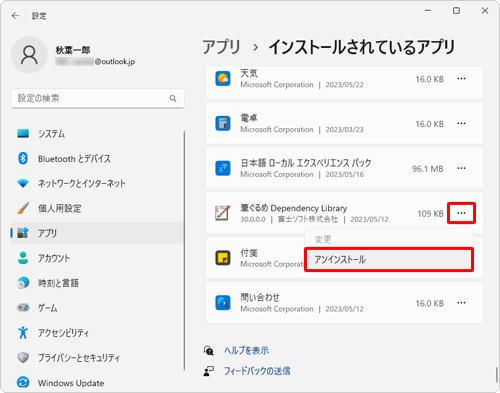Click the ゲーム controller icon

23,307
